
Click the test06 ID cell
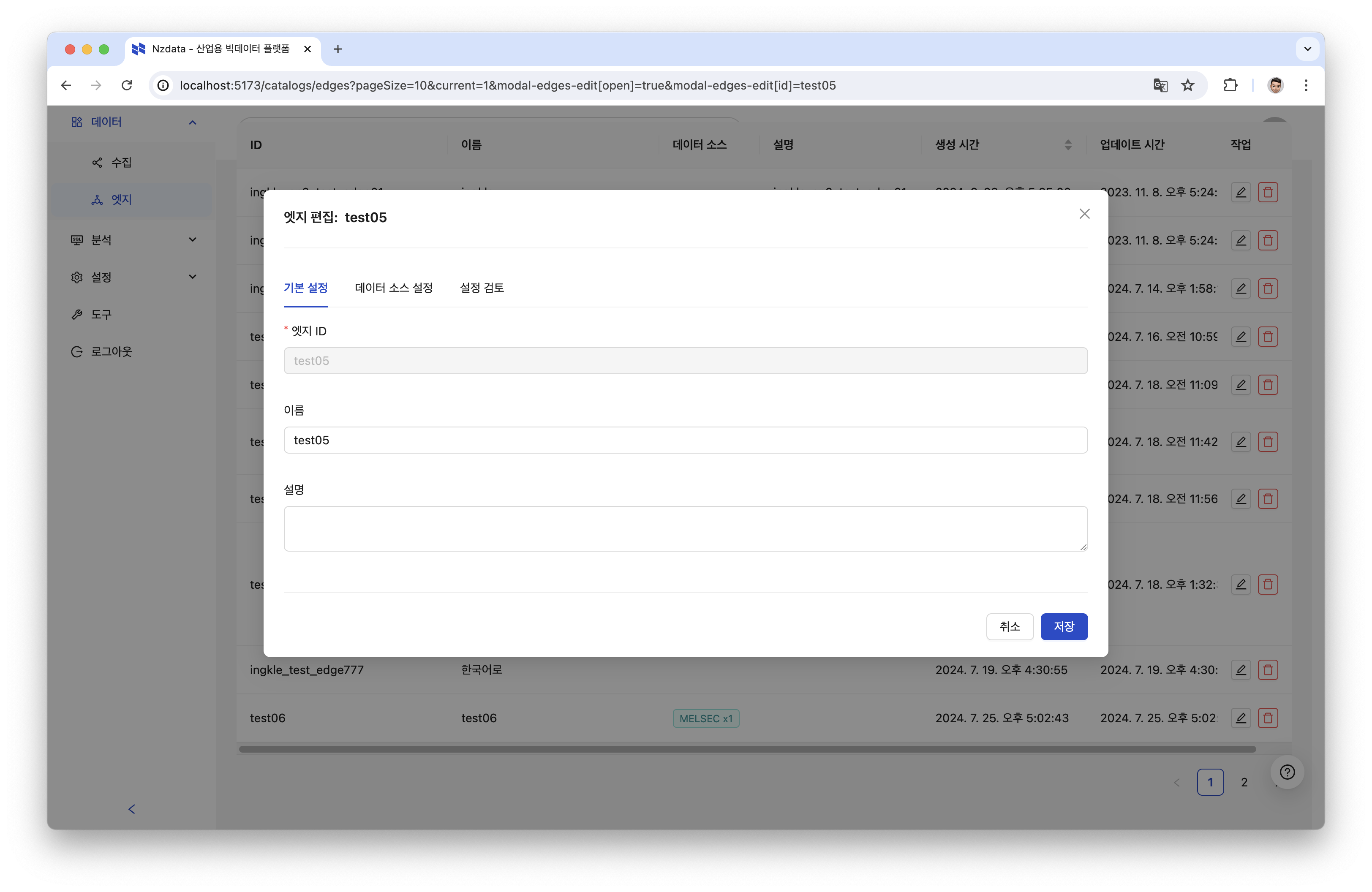(x=267, y=718)
